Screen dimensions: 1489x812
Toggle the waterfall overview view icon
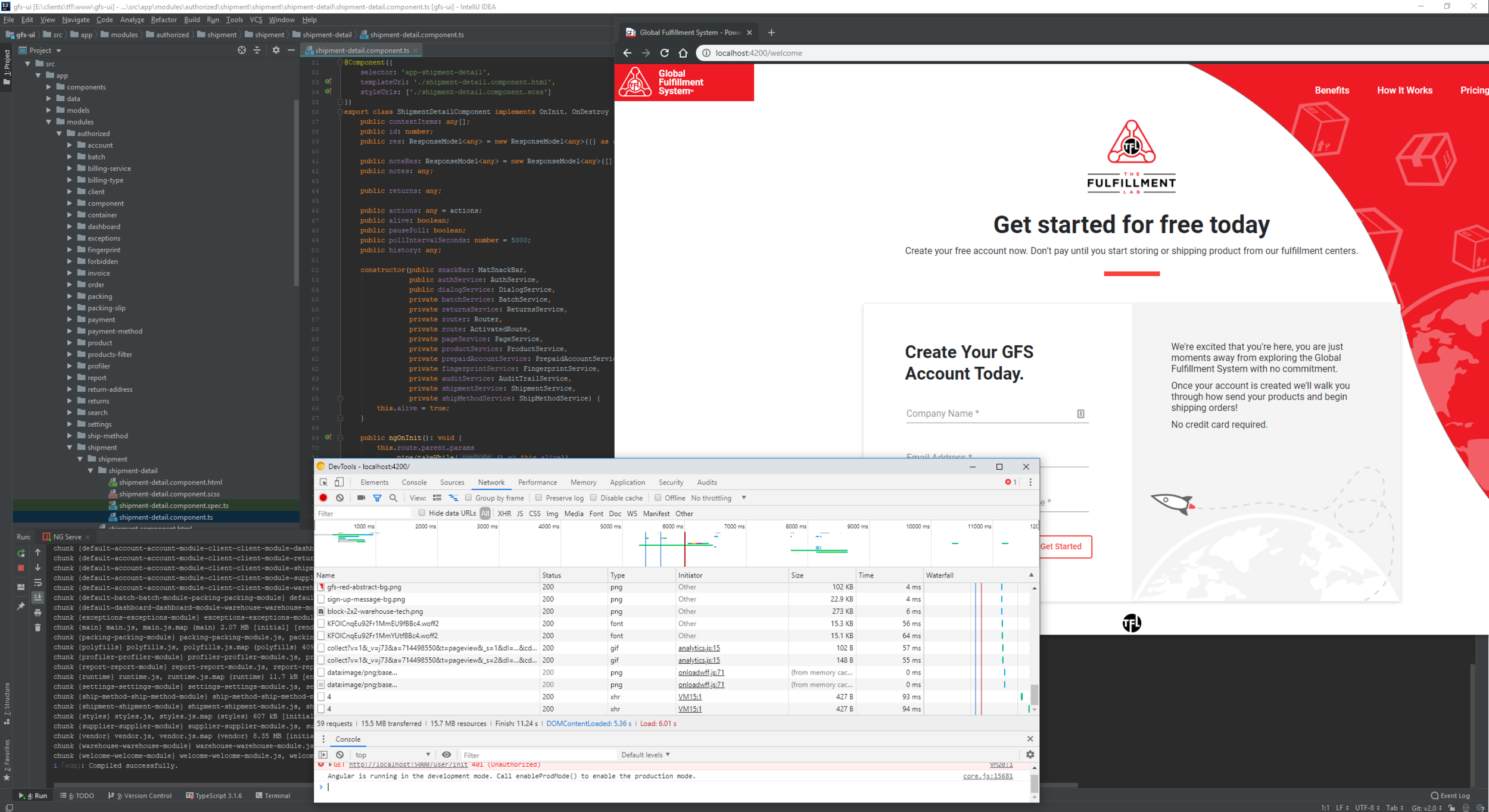(x=453, y=498)
